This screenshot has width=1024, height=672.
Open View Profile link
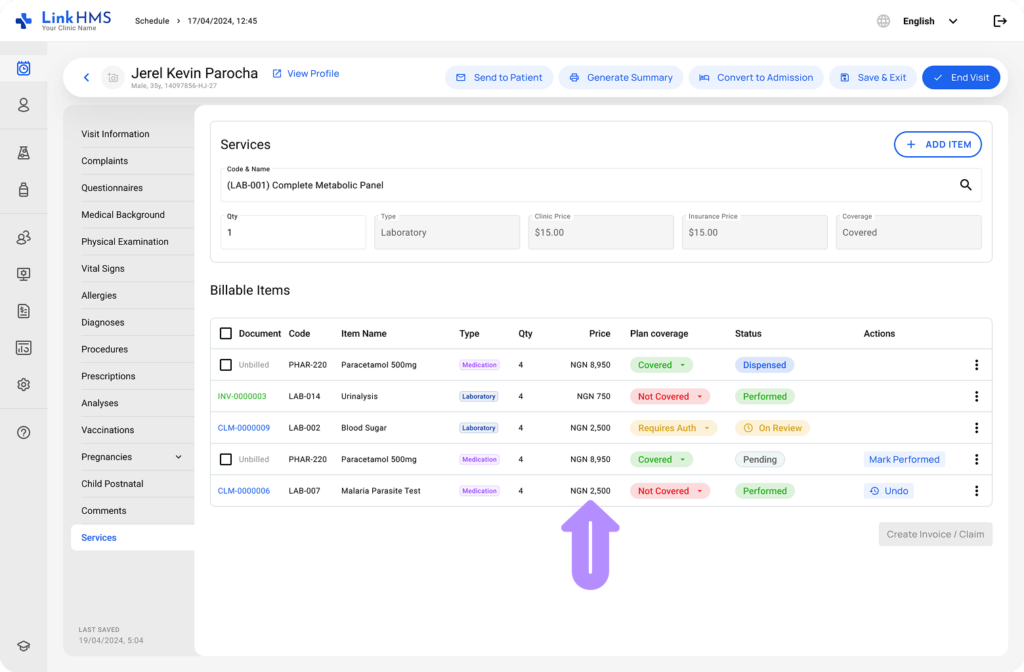pyautogui.click(x=306, y=74)
